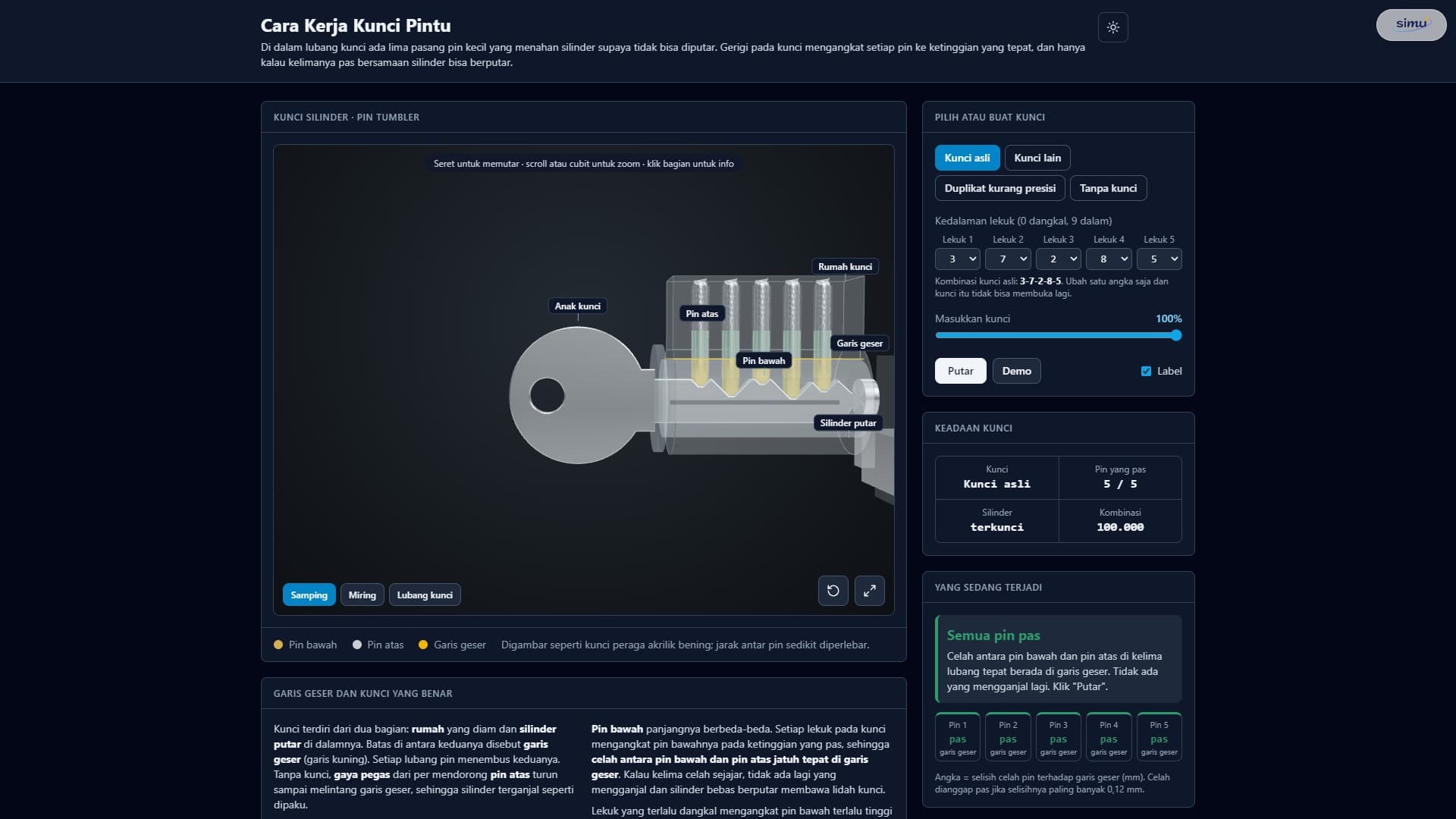This screenshot has width=1456, height=819.
Task: Click the Anak kunci label in viewer
Action: pos(577,306)
